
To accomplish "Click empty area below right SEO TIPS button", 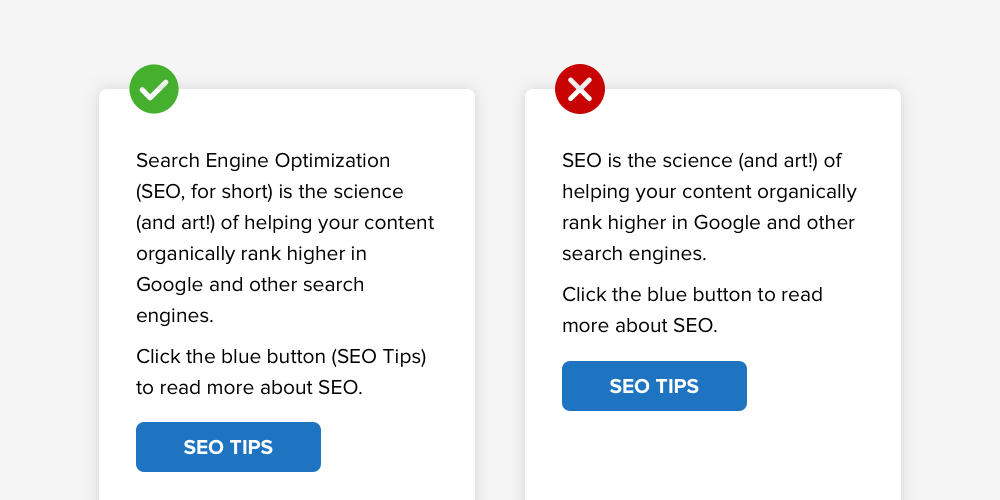I will pyautogui.click(x=713, y=456).
